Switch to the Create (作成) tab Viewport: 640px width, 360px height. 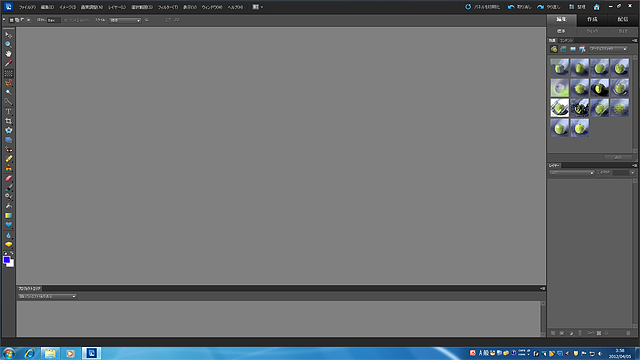pos(592,20)
